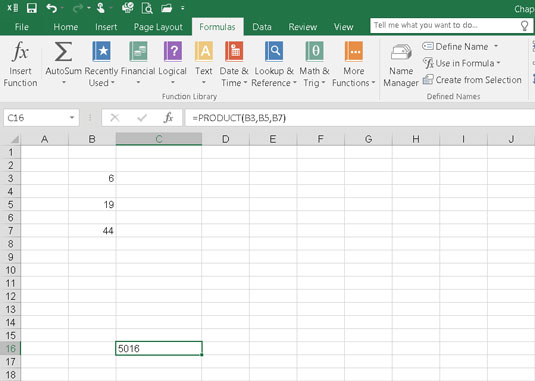Expand the Logical dropdown arrow
The height and width of the screenshot is (381, 535).
coord(173,83)
